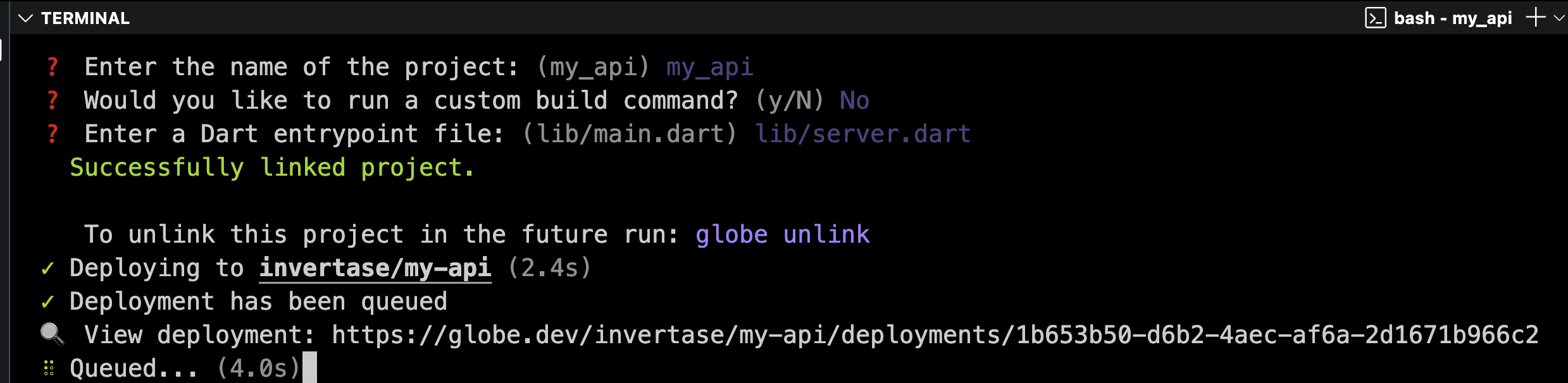Select the "bash - my_api" terminal label
The height and width of the screenshot is (383, 1568).
tap(1452, 18)
